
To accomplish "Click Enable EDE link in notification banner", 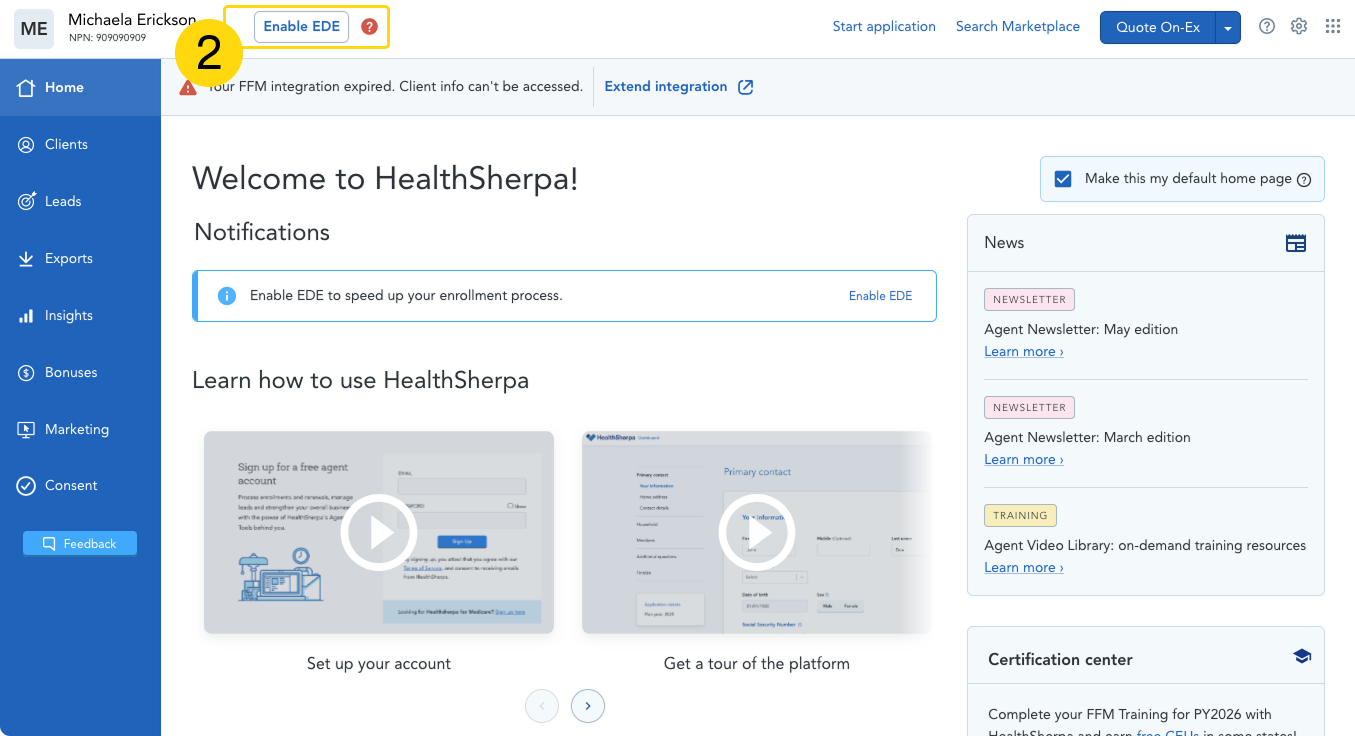I will [x=880, y=296].
